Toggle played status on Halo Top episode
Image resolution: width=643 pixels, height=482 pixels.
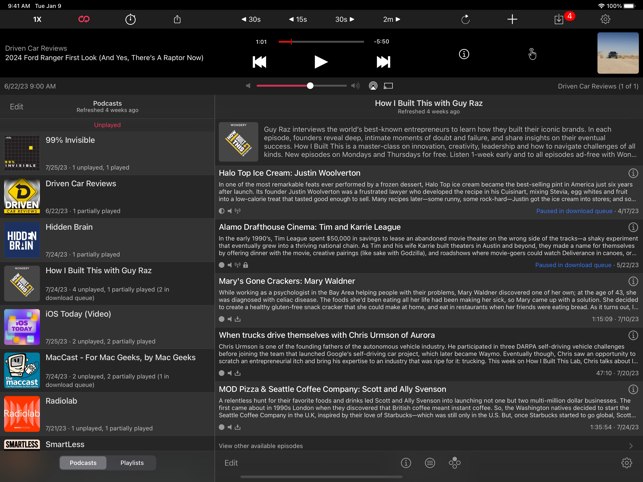coord(221,211)
